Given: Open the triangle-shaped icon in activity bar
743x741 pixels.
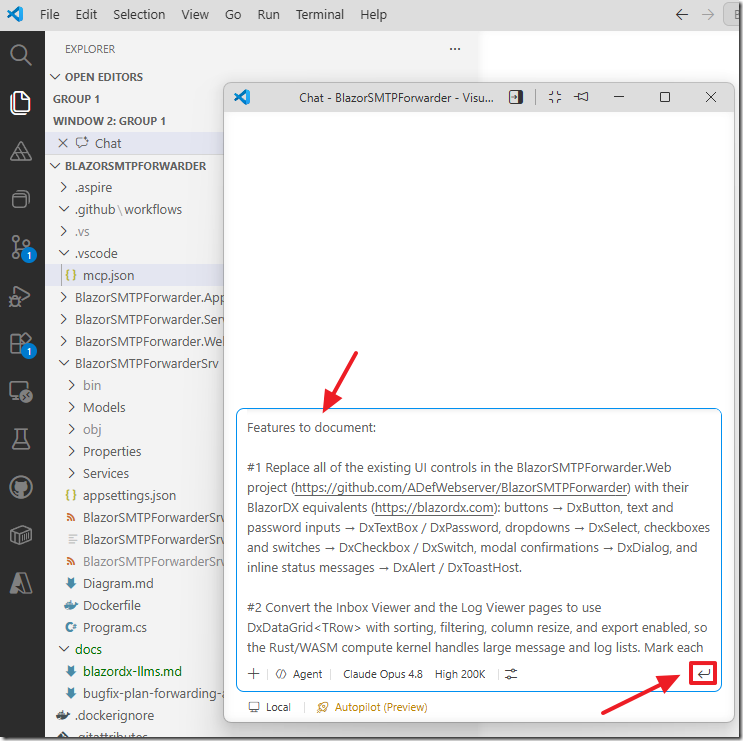Looking at the screenshot, I should (x=20, y=152).
